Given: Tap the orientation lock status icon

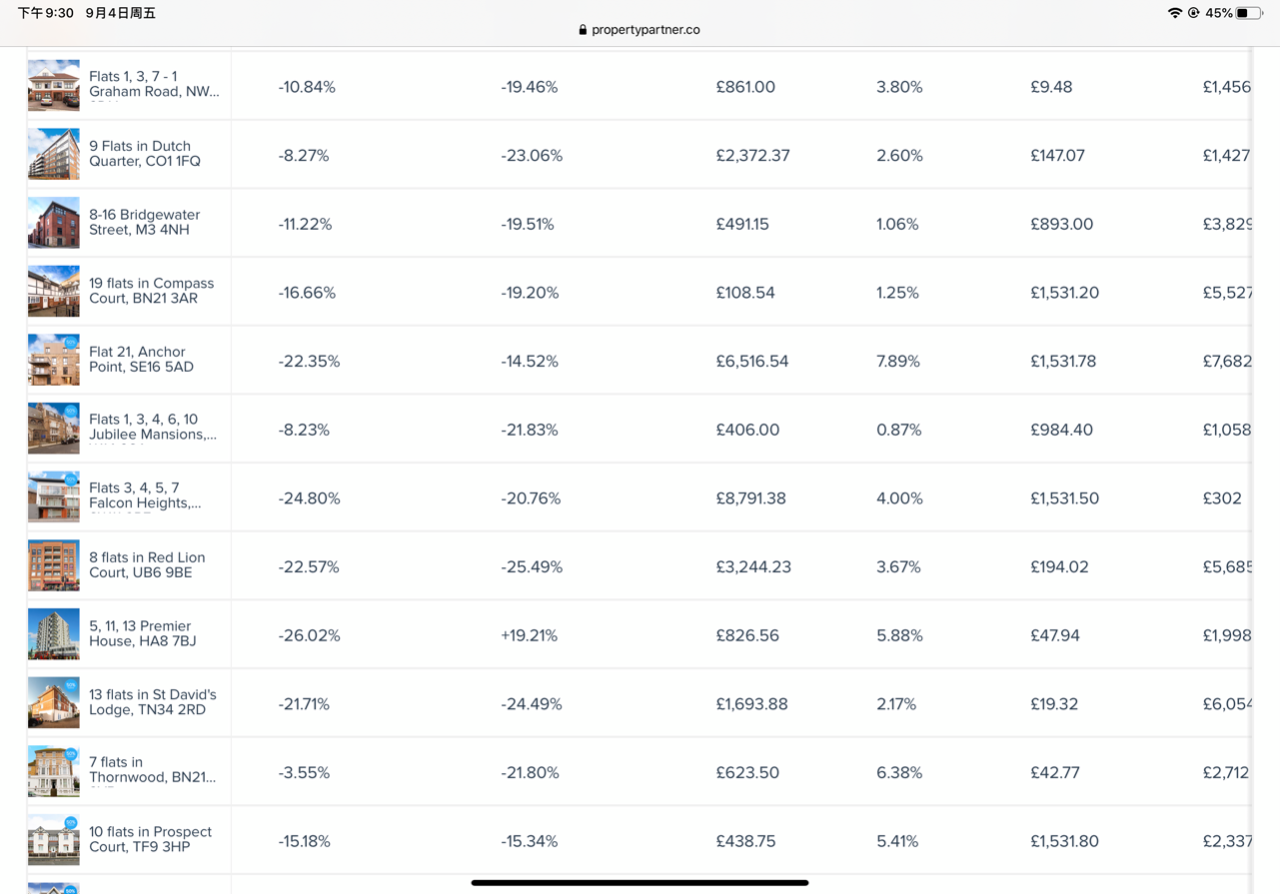Looking at the screenshot, I should (x=1193, y=13).
